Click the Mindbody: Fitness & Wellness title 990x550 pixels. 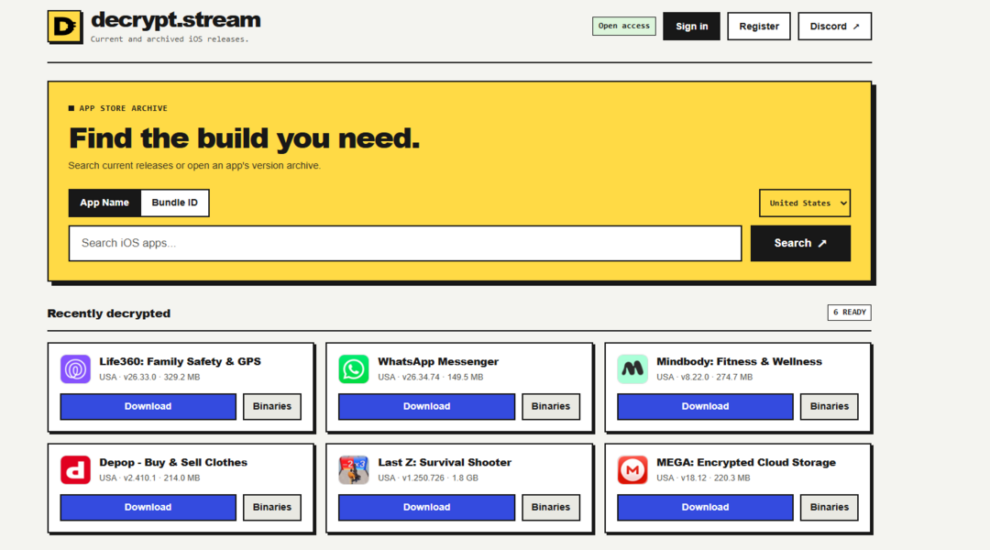[x=739, y=362]
